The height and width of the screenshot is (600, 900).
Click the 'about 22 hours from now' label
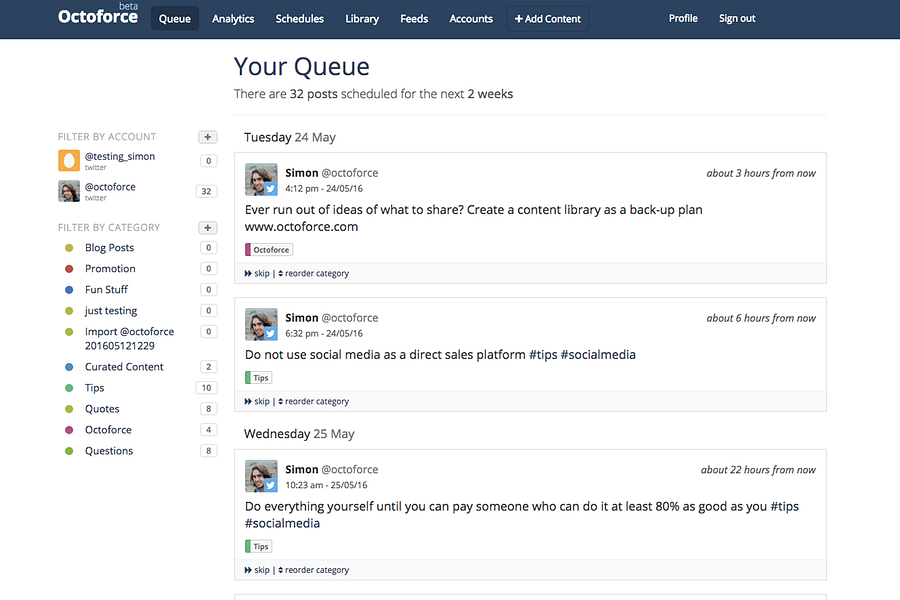click(x=758, y=470)
